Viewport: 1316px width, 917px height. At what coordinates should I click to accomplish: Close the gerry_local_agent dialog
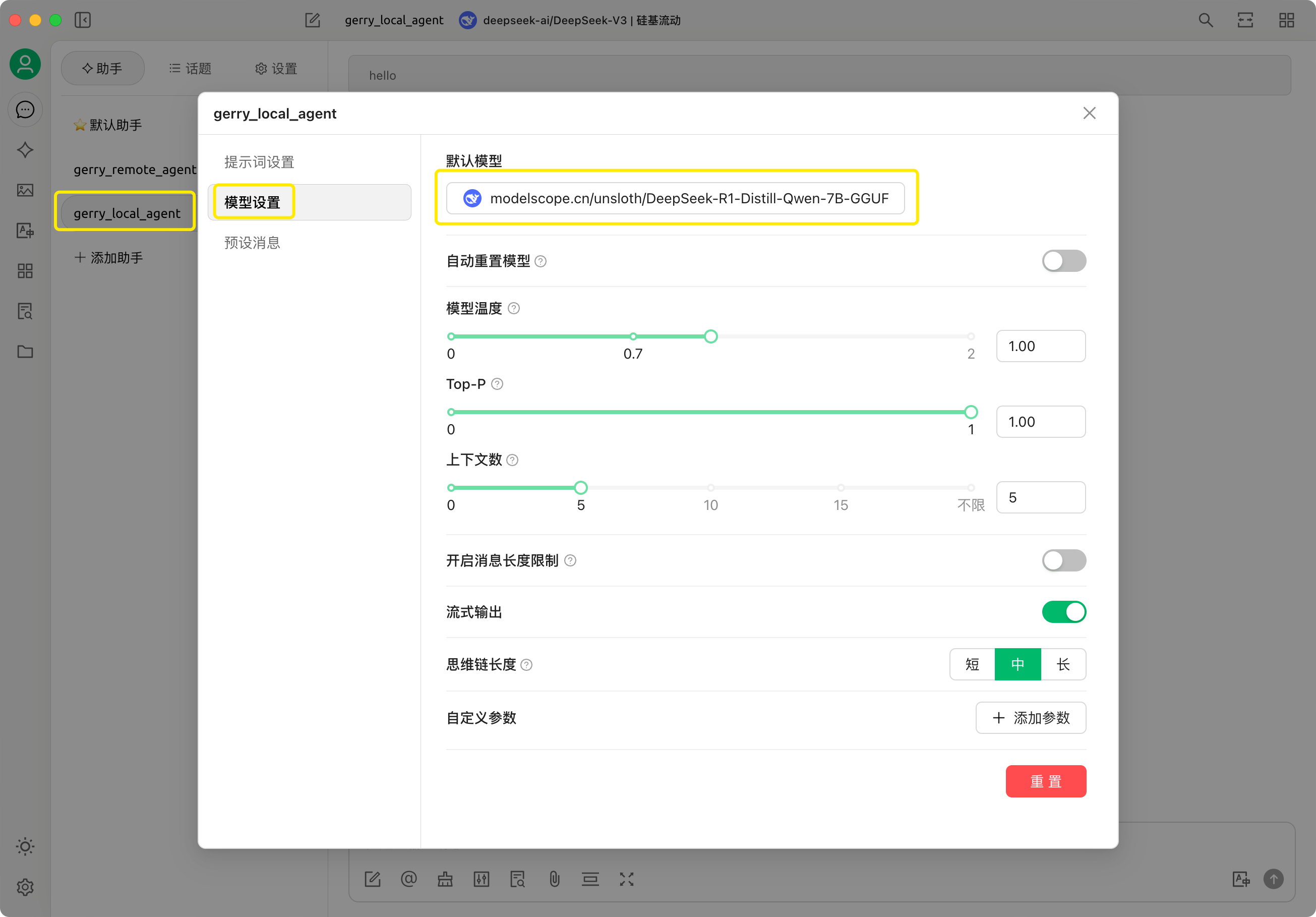point(1089,113)
